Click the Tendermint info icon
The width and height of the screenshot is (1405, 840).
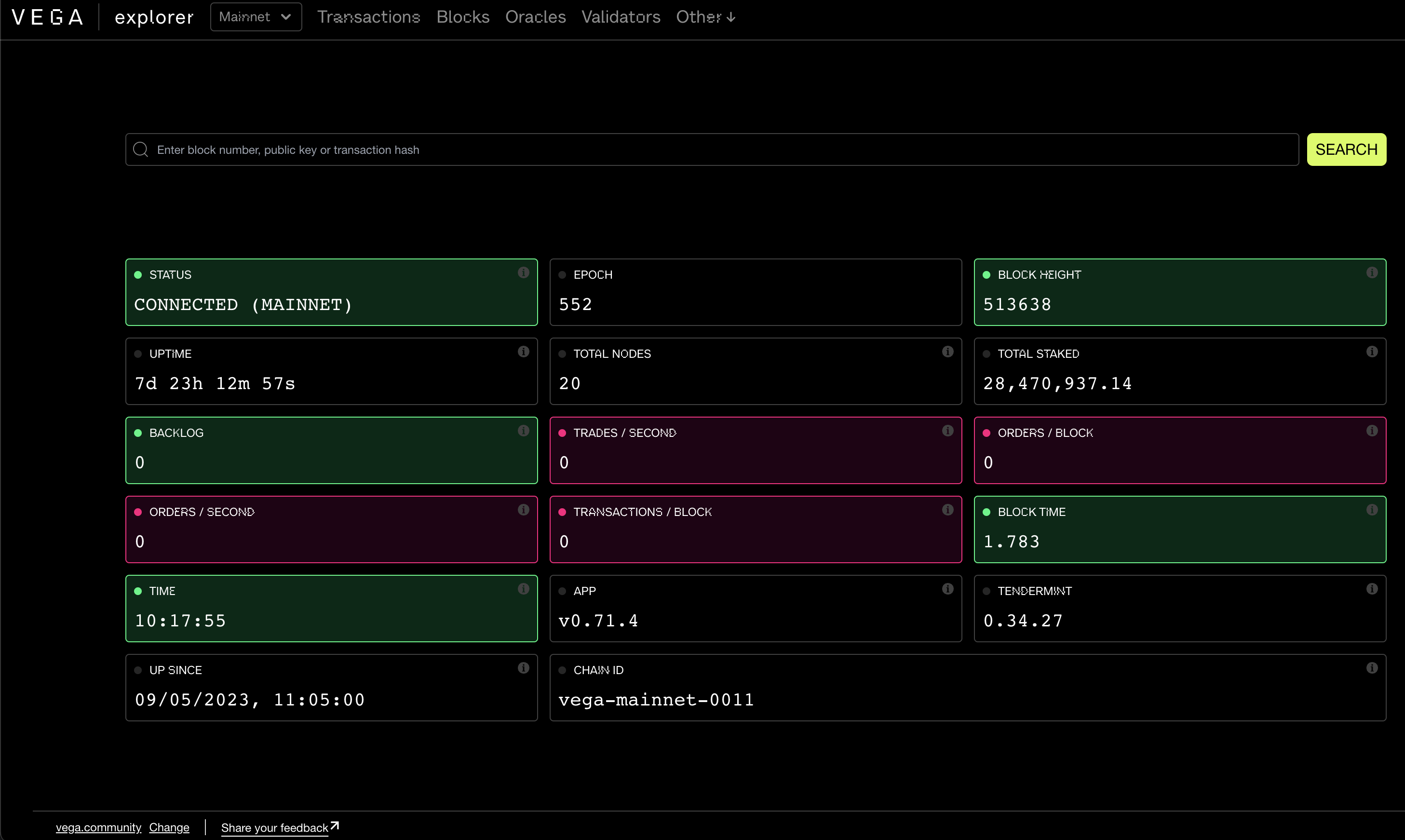[1372, 589]
